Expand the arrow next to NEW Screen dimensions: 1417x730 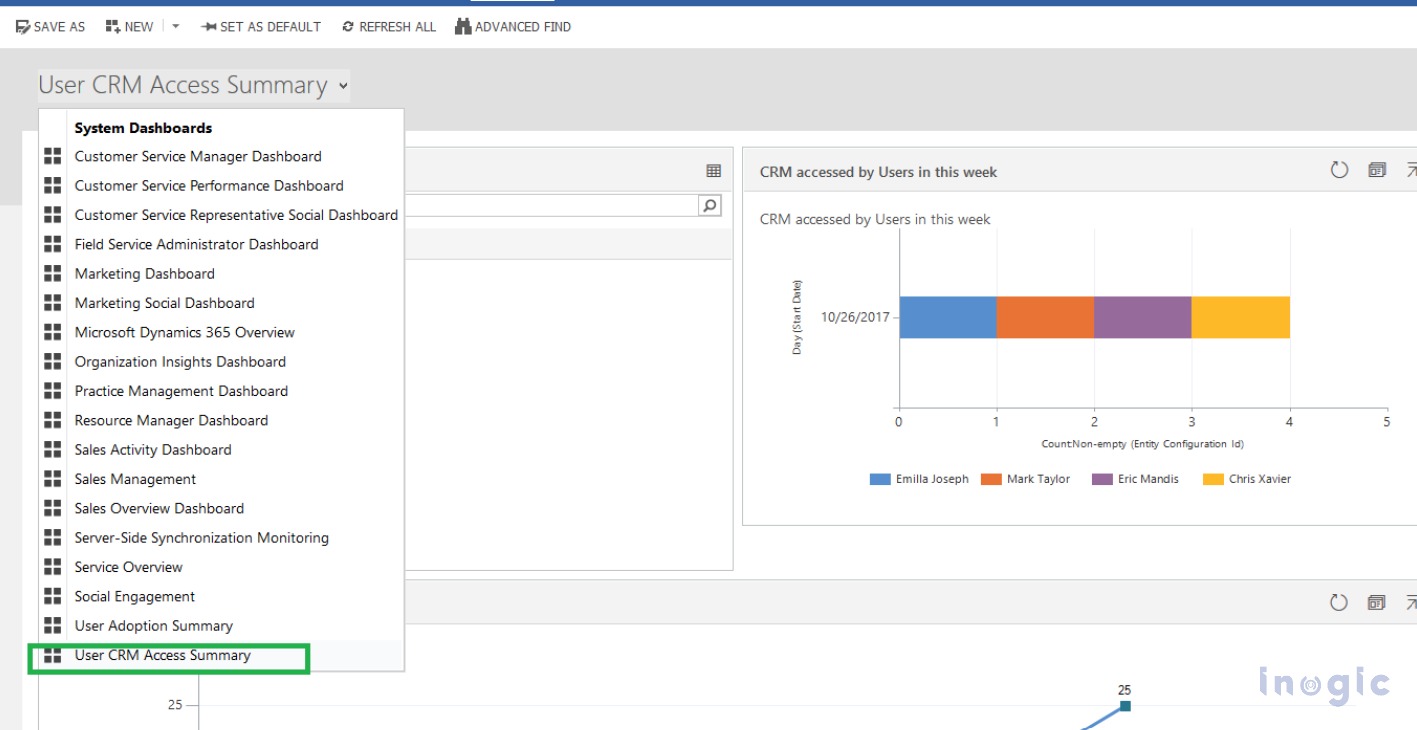tap(176, 27)
